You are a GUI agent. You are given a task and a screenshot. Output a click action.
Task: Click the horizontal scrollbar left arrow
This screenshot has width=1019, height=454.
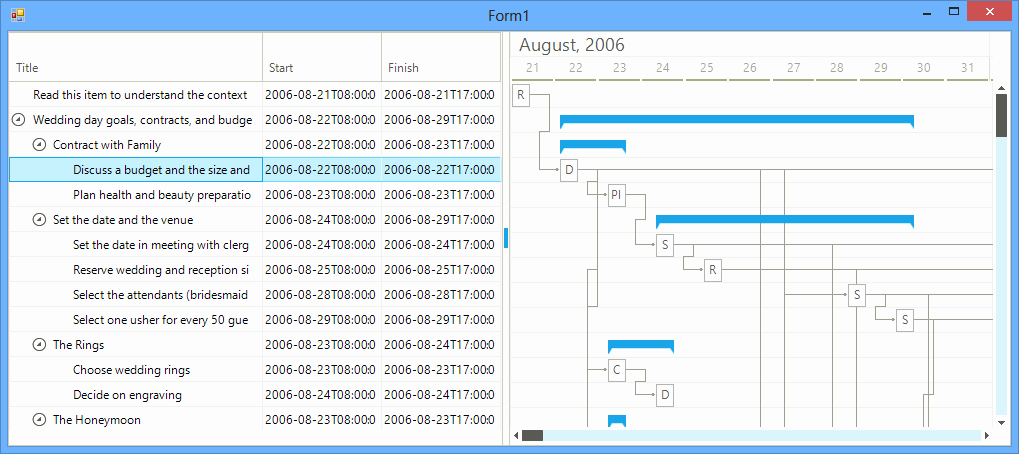coord(517,435)
